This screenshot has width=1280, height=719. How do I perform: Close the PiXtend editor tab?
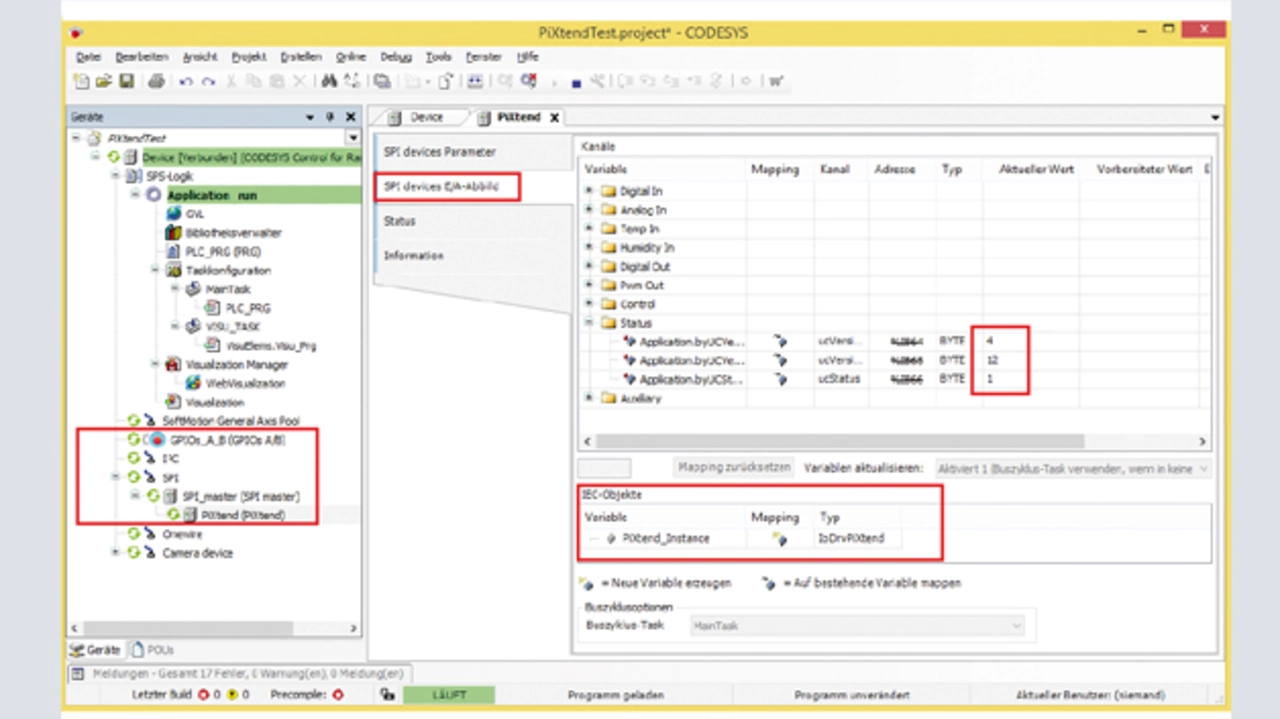tap(555, 117)
